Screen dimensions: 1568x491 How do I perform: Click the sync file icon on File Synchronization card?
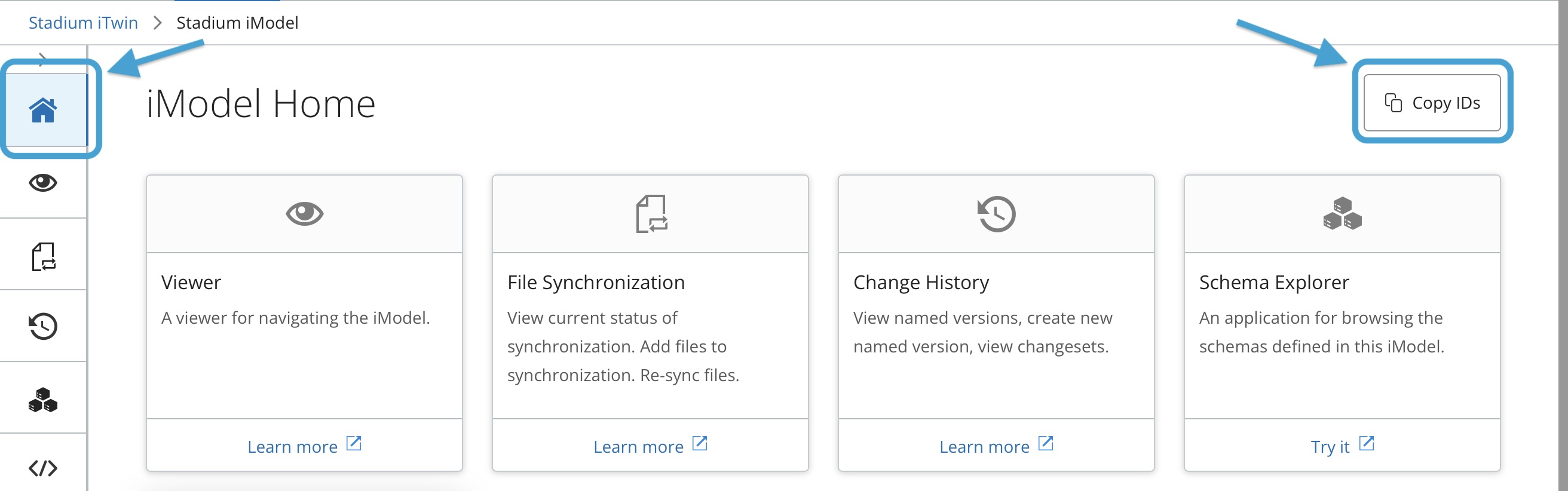click(651, 214)
